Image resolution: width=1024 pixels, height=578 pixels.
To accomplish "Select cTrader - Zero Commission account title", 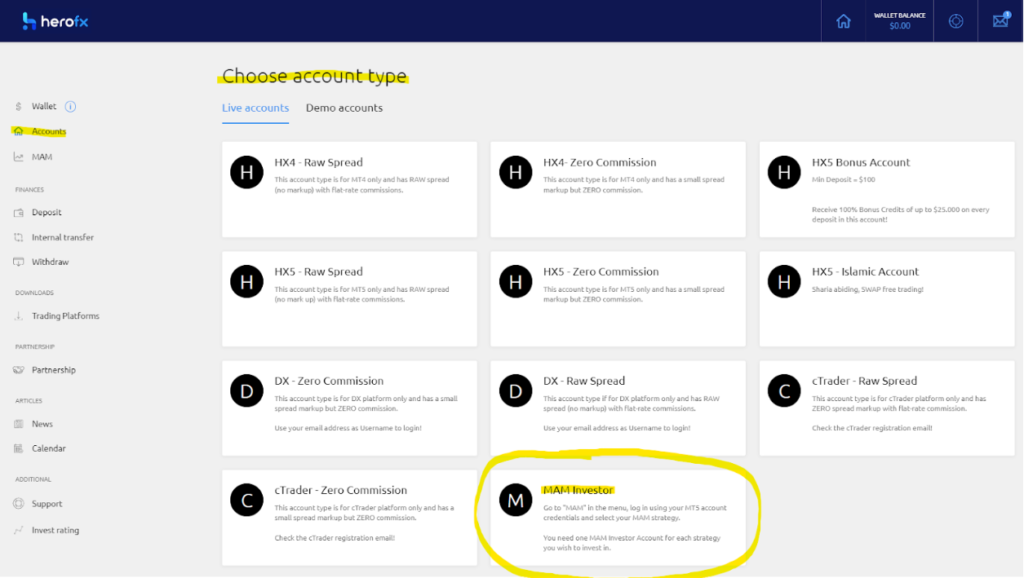I will point(340,490).
